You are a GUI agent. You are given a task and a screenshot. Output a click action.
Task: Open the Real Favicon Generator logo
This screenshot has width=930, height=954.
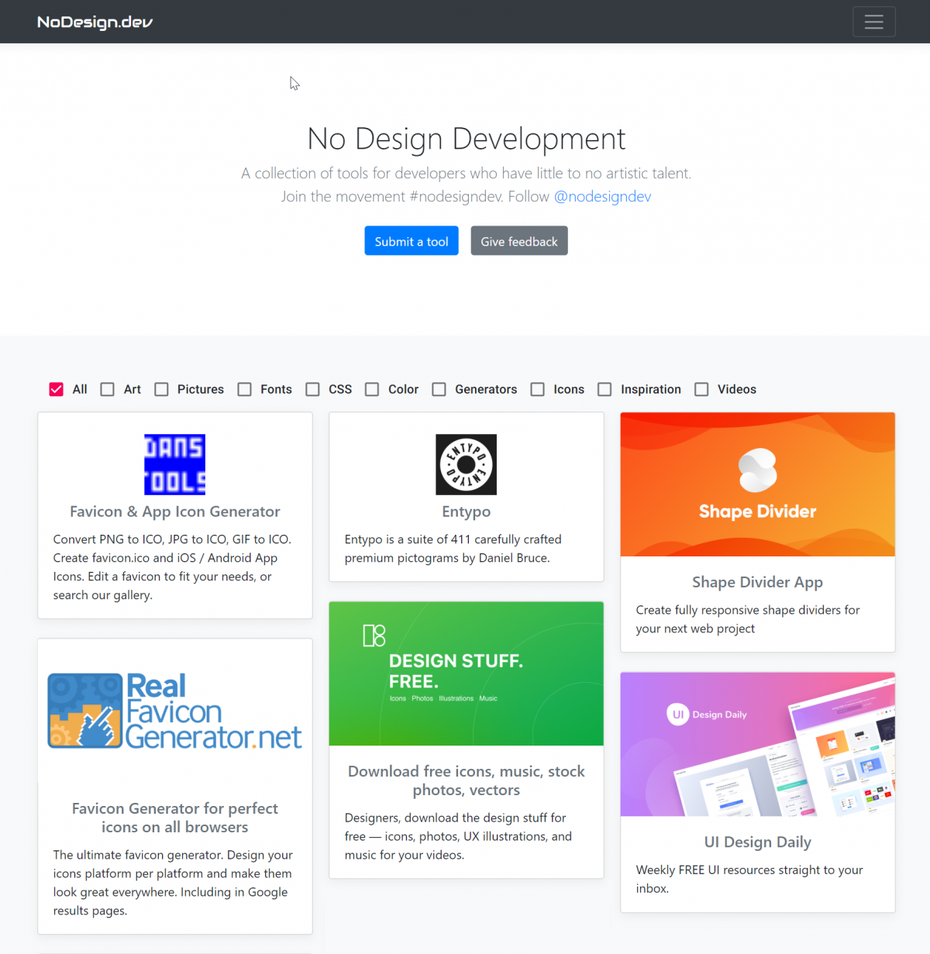click(x=175, y=711)
